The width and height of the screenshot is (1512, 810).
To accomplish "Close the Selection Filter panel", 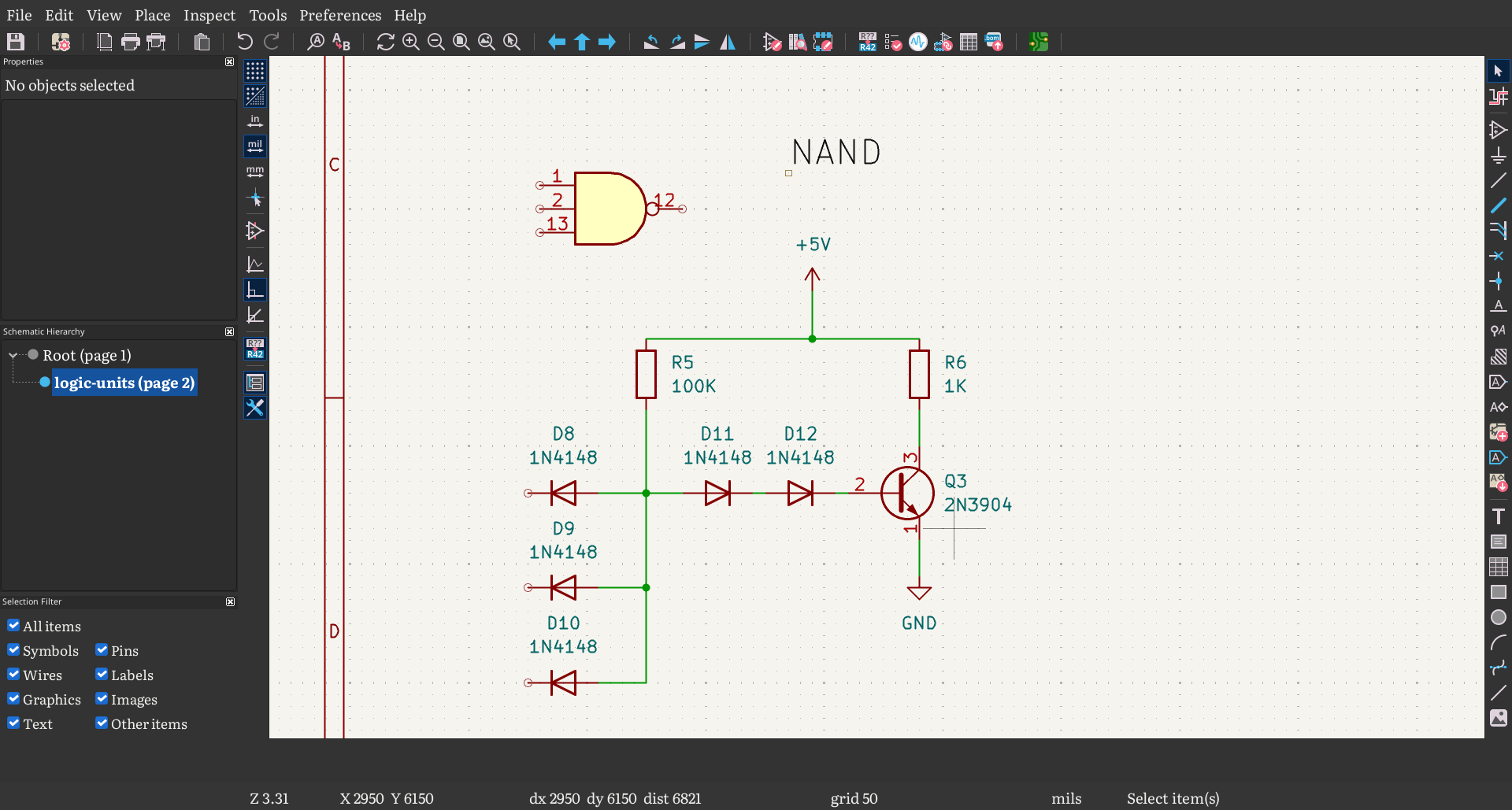I will (x=230, y=601).
